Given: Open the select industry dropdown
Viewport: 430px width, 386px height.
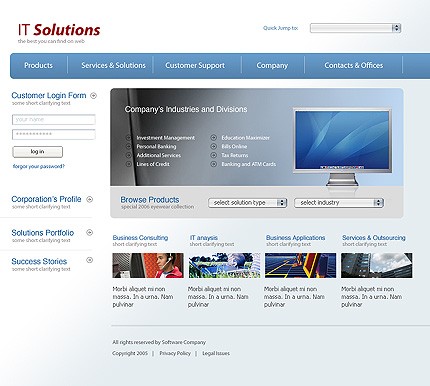Looking at the screenshot, I should point(339,203).
